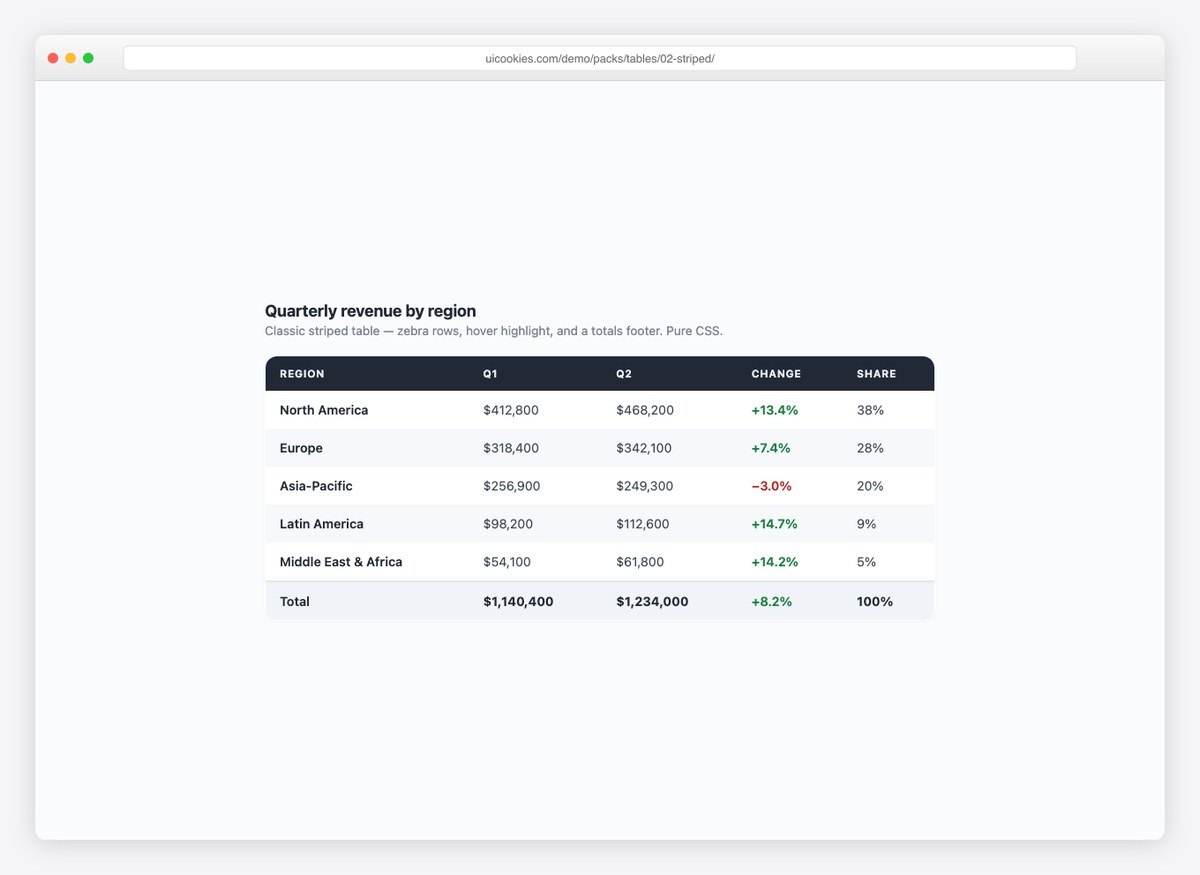This screenshot has height=875, width=1200.
Task: Click the browser address bar URL
Action: [600, 58]
